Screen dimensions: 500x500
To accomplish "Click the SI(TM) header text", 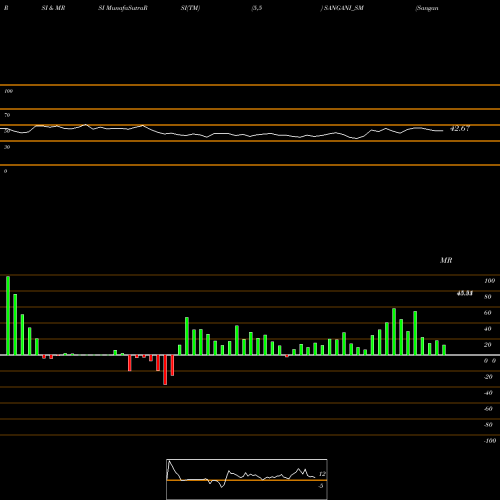I will pyautogui.click(x=190, y=8).
